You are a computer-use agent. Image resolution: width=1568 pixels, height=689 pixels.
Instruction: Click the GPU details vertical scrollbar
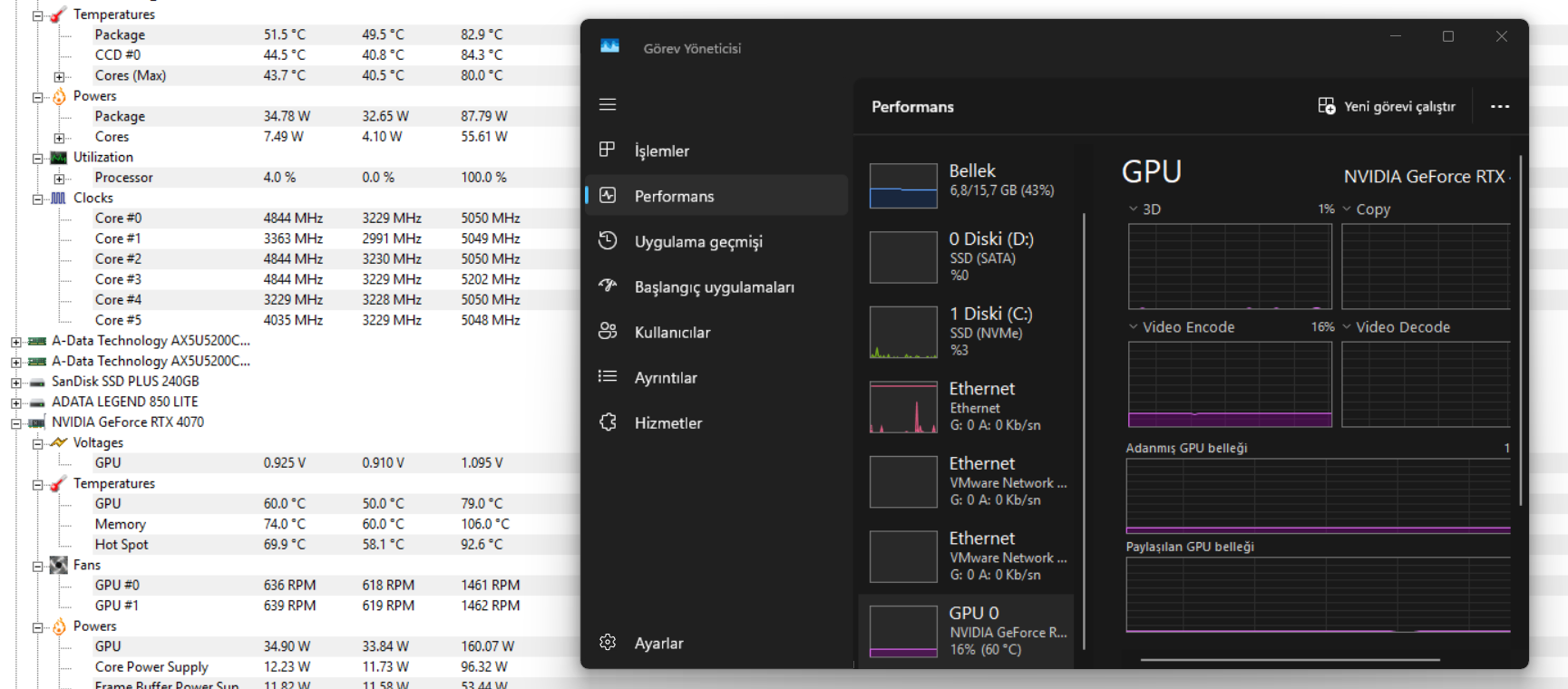[x=1521, y=331]
